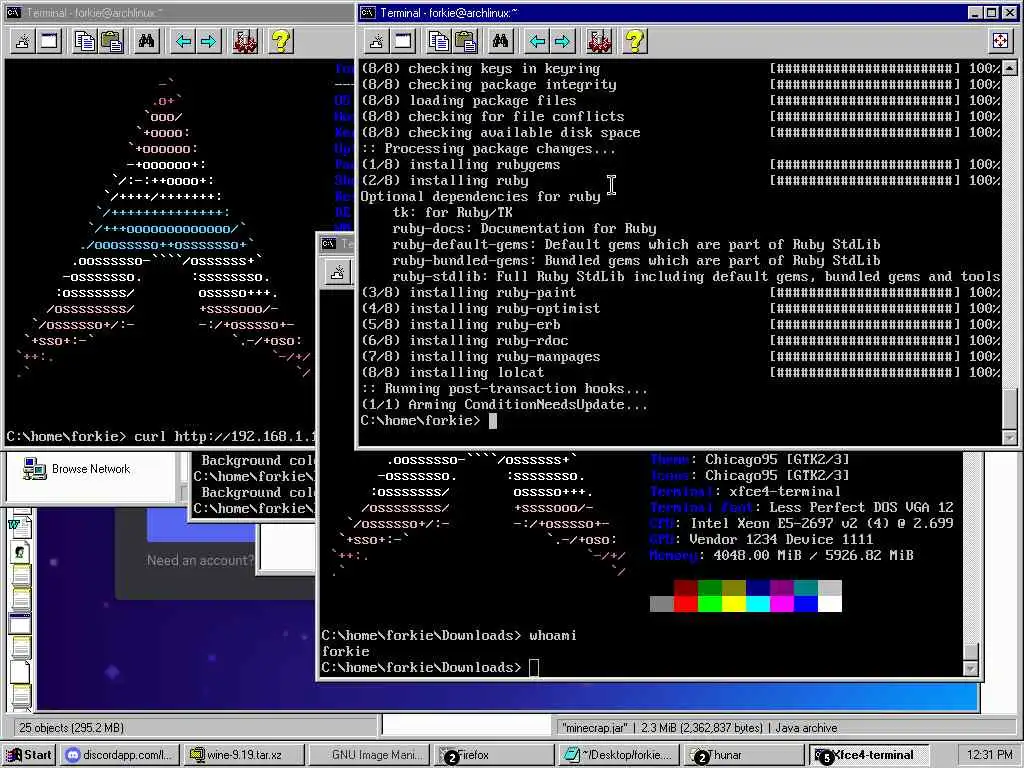This screenshot has width=1024, height=768.
Task: Click 'curl http://192.168.1' command in left terminal
Action: point(225,436)
